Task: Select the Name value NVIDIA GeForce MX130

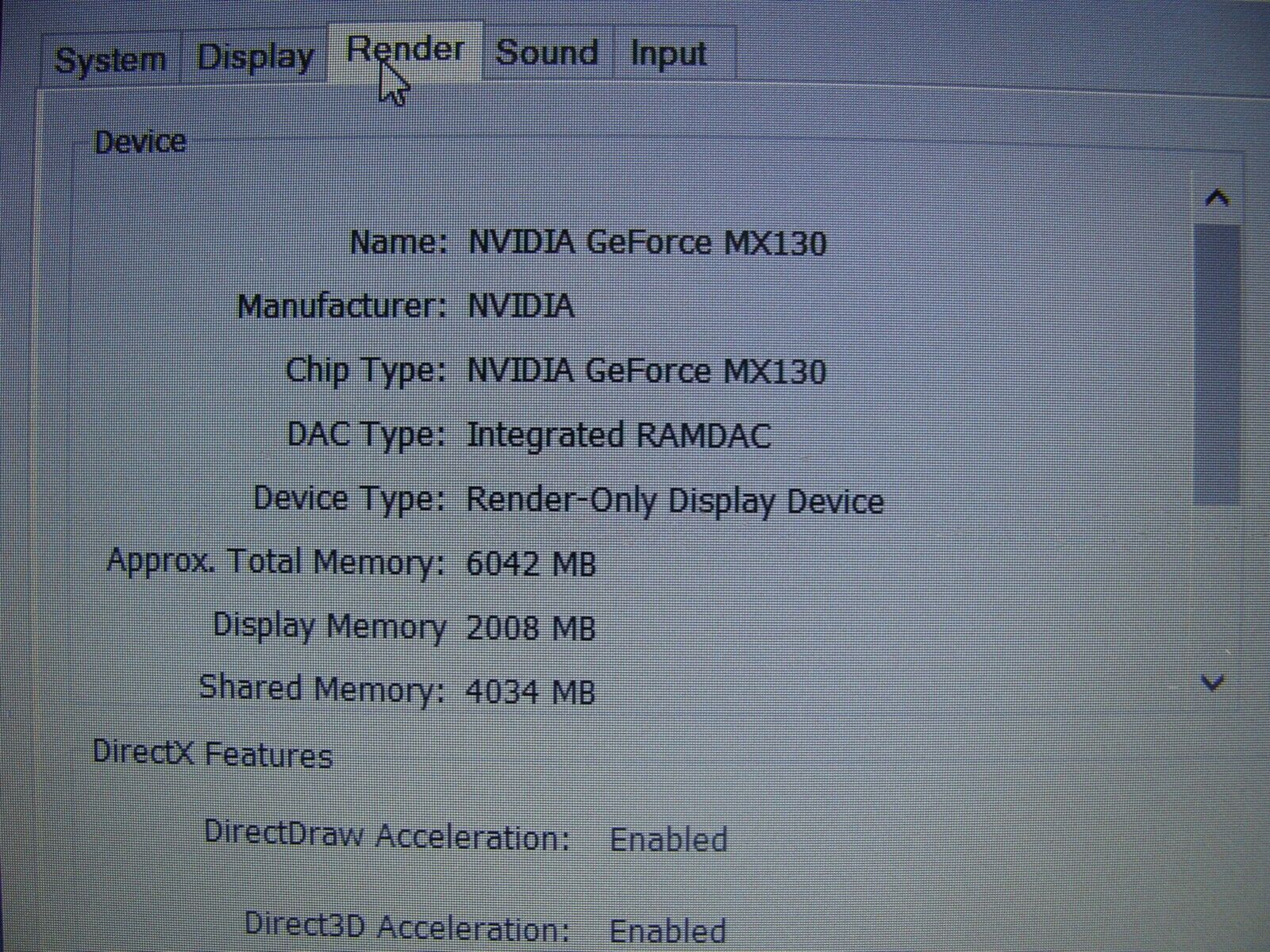Action: pyautogui.click(x=648, y=242)
